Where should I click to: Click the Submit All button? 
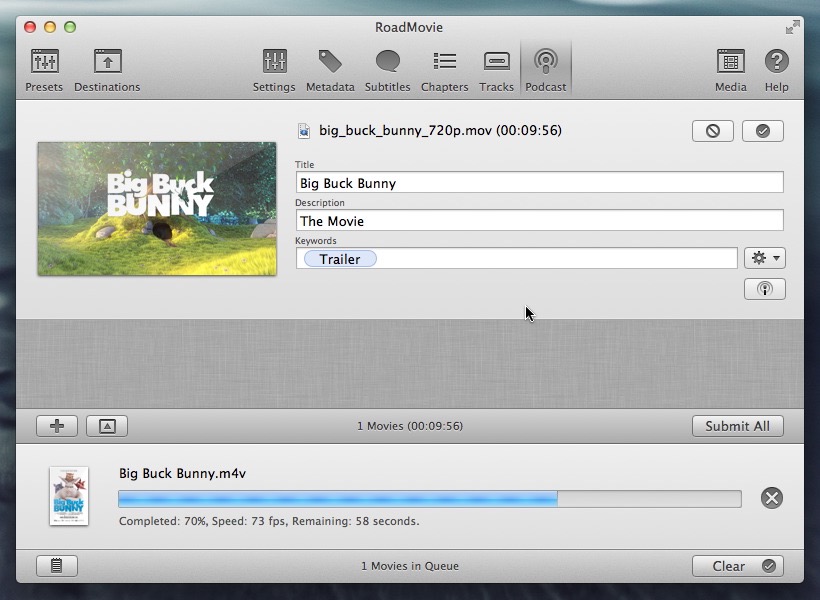click(x=737, y=426)
